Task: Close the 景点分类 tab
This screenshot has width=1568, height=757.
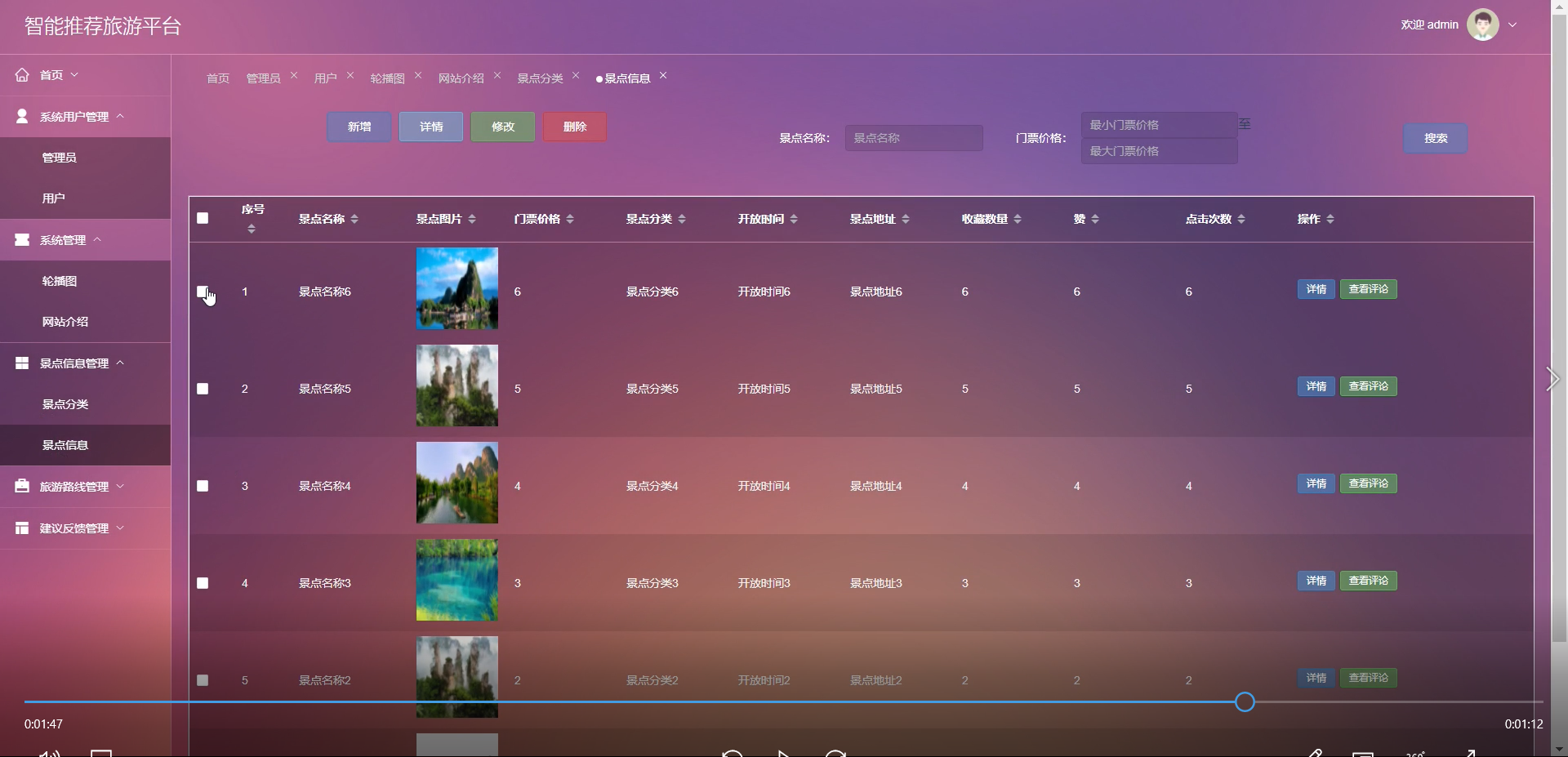Action: 576,75
